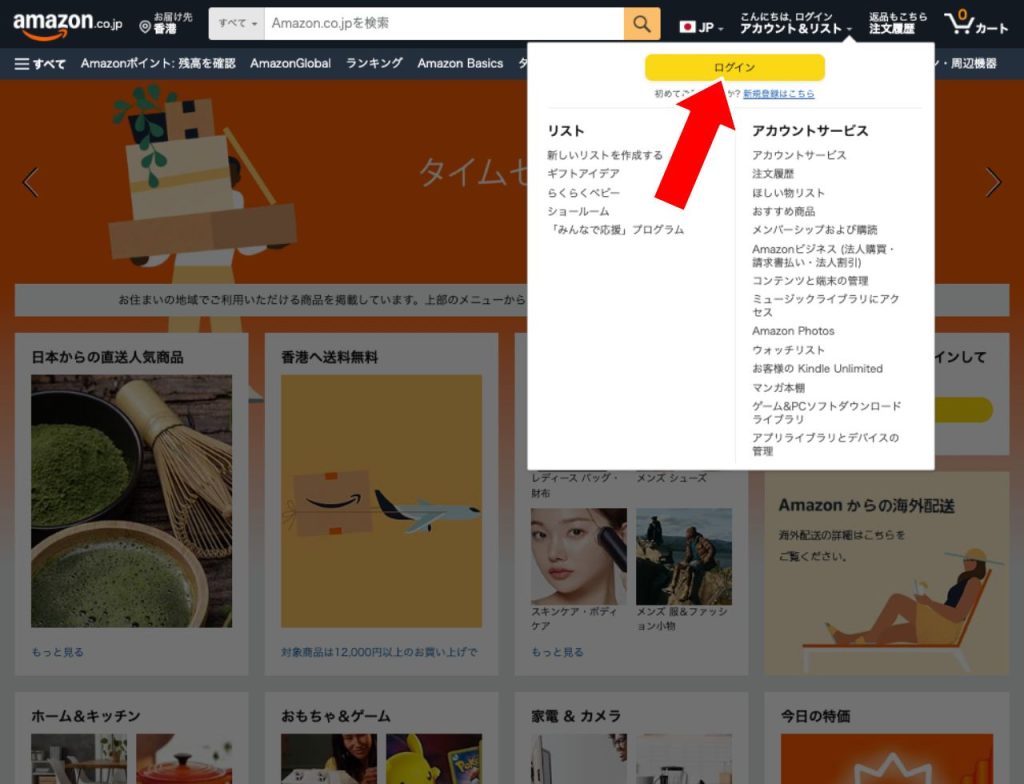1024x784 pixels.
Task: Click the delivery location pin for 香港
Action: (x=146, y=26)
